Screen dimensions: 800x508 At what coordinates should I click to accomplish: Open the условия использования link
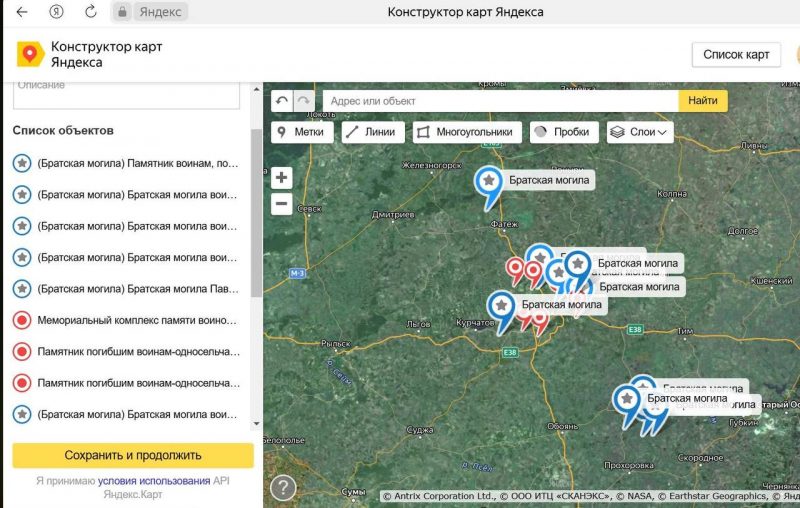tap(154, 481)
